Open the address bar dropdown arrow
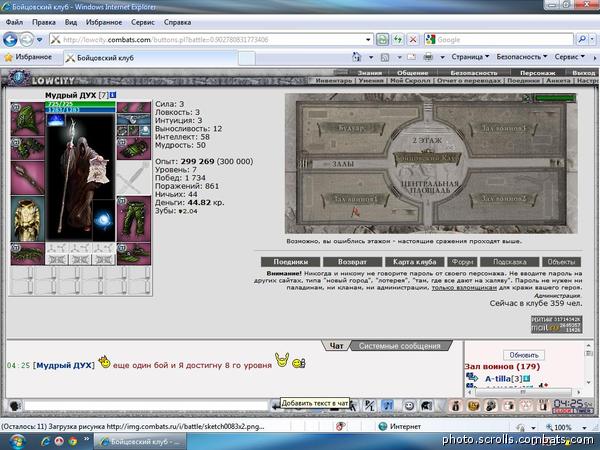Image resolution: width=600 pixels, height=450 pixels. [x=368, y=39]
